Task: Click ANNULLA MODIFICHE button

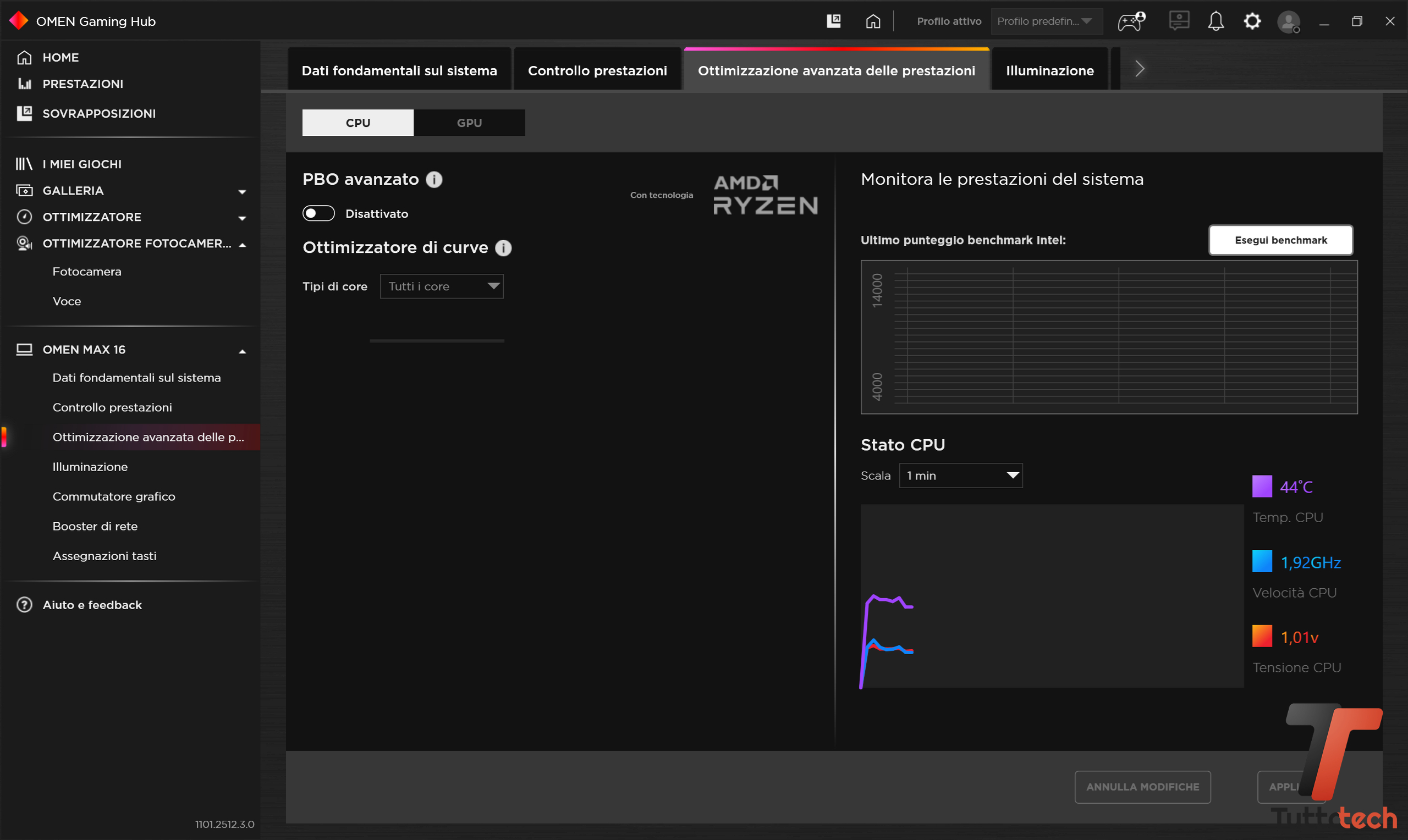Action: pyautogui.click(x=1142, y=787)
